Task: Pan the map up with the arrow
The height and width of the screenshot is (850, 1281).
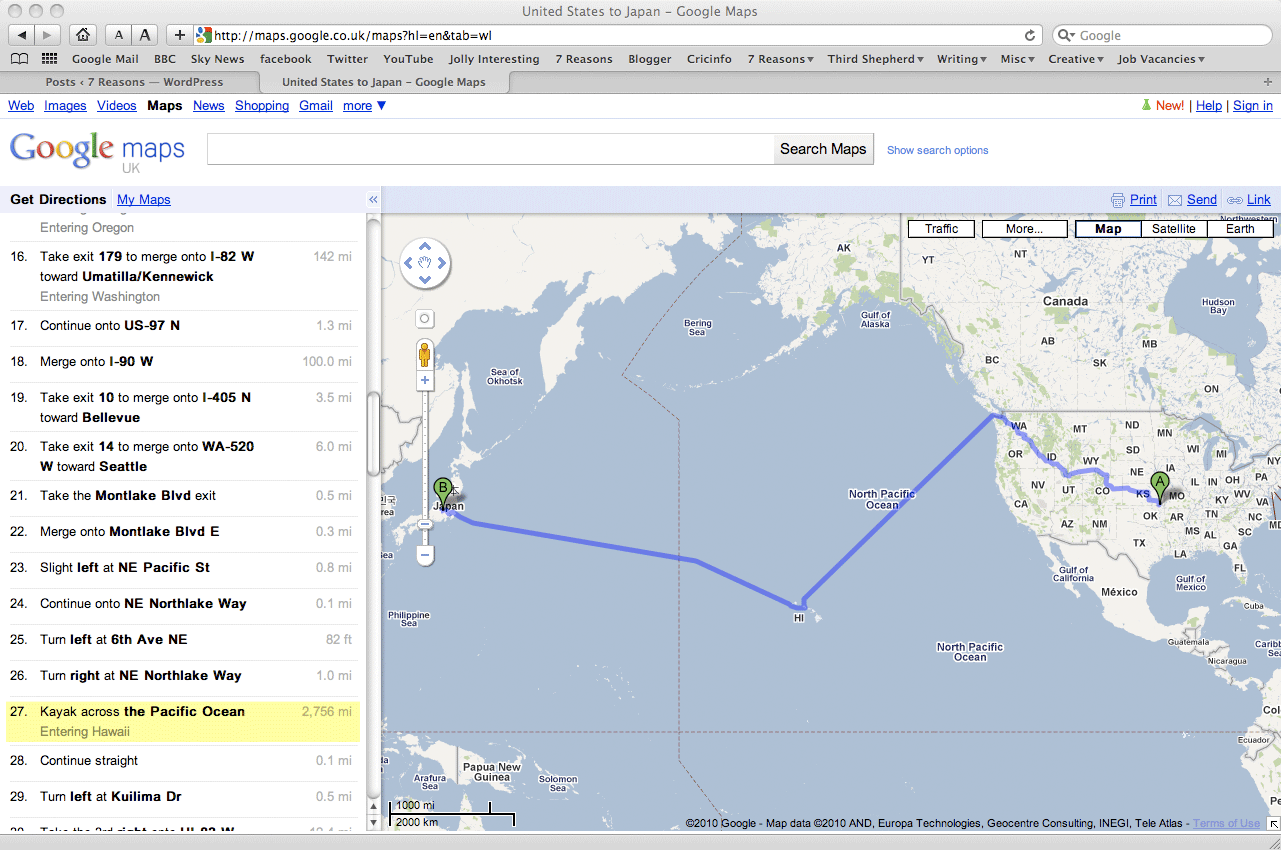Action: pos(425,246)
